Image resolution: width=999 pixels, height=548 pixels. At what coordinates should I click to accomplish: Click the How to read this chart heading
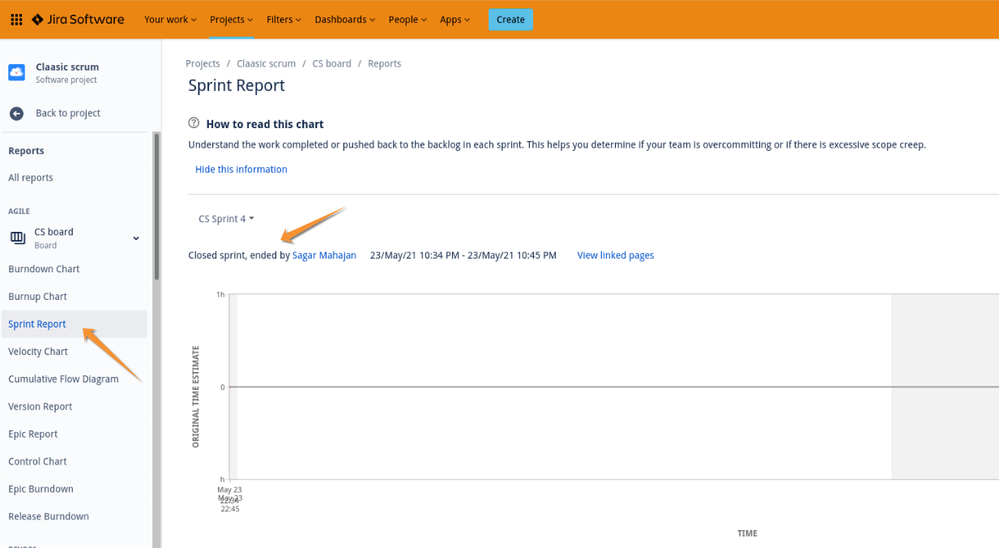pos(265,124)
